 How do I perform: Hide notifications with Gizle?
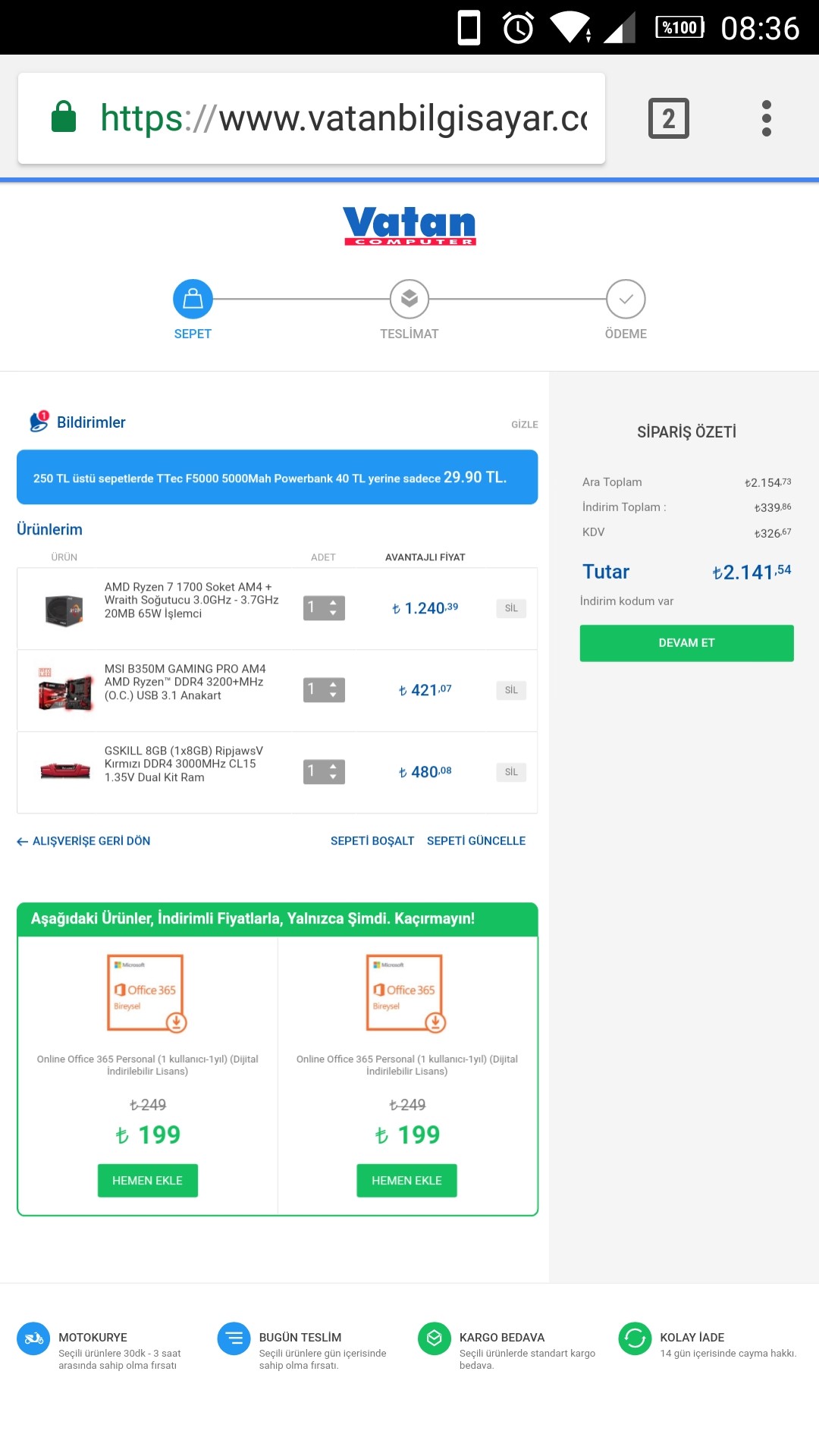click(x=524, y=425)
